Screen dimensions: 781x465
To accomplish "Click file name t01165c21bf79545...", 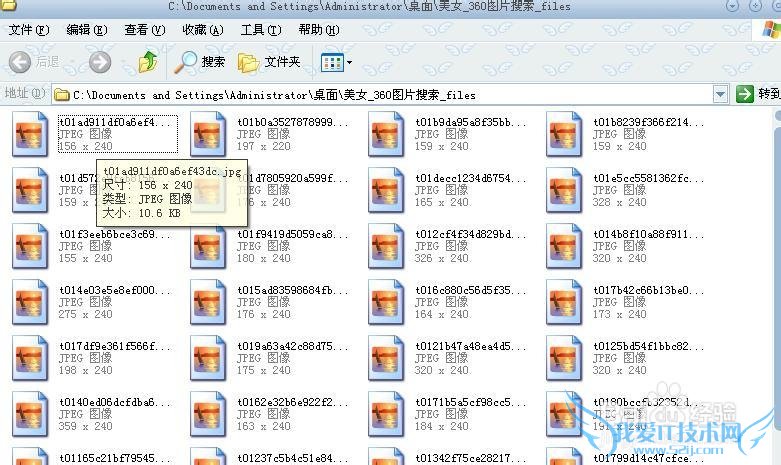I will [115, 458].
